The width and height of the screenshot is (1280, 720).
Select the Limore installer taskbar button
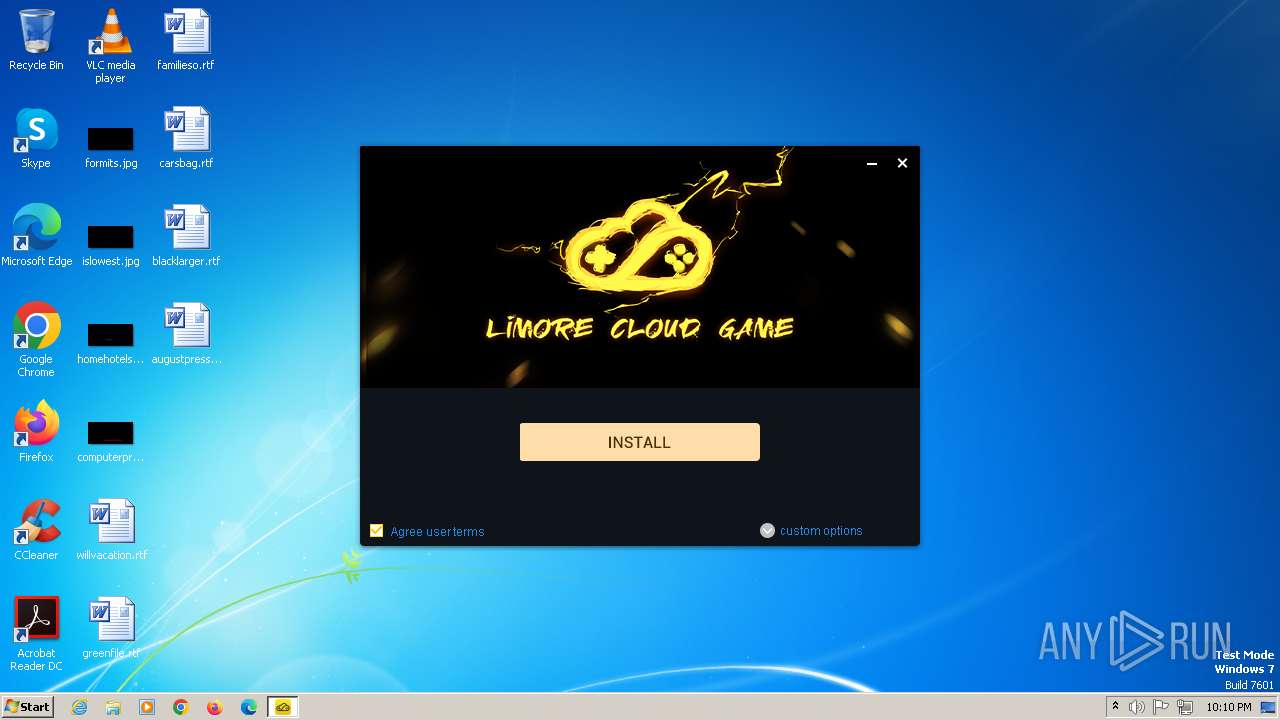coord(283,707)
